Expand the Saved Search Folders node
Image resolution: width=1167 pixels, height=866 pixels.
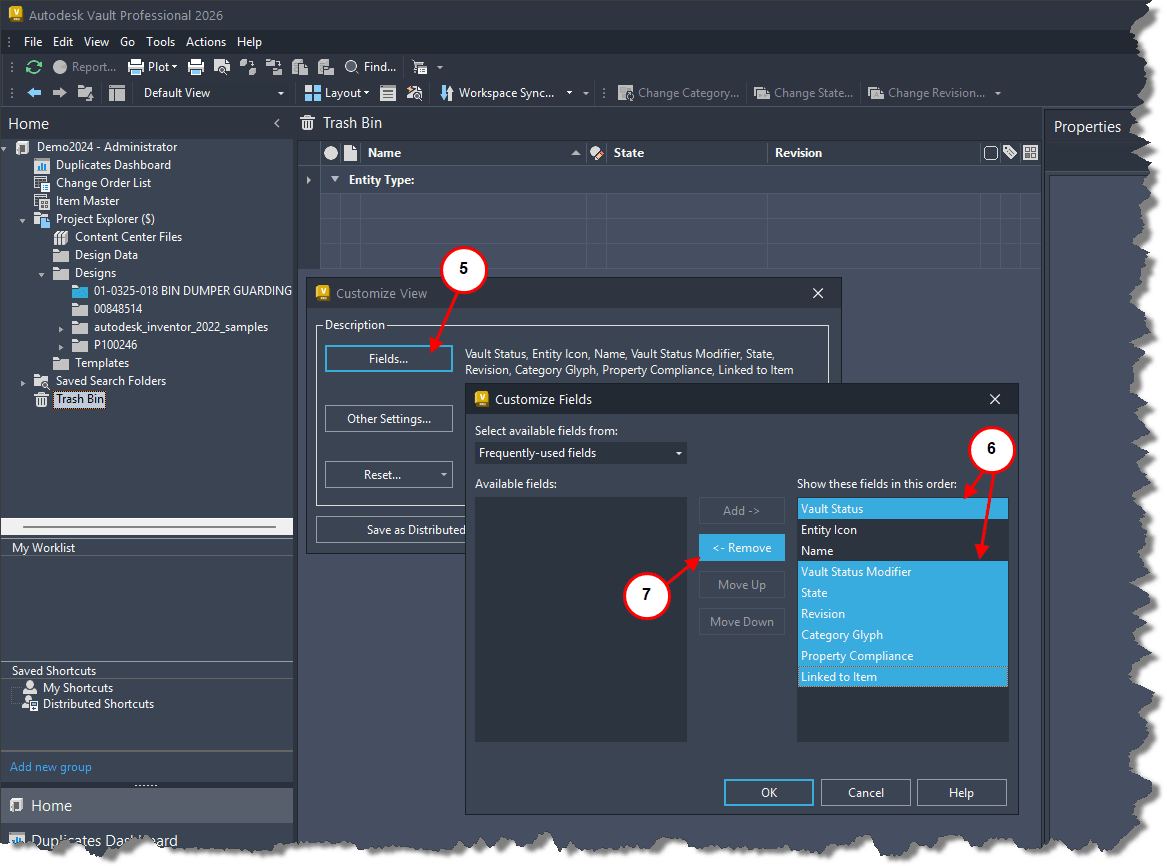pos(22,382)
